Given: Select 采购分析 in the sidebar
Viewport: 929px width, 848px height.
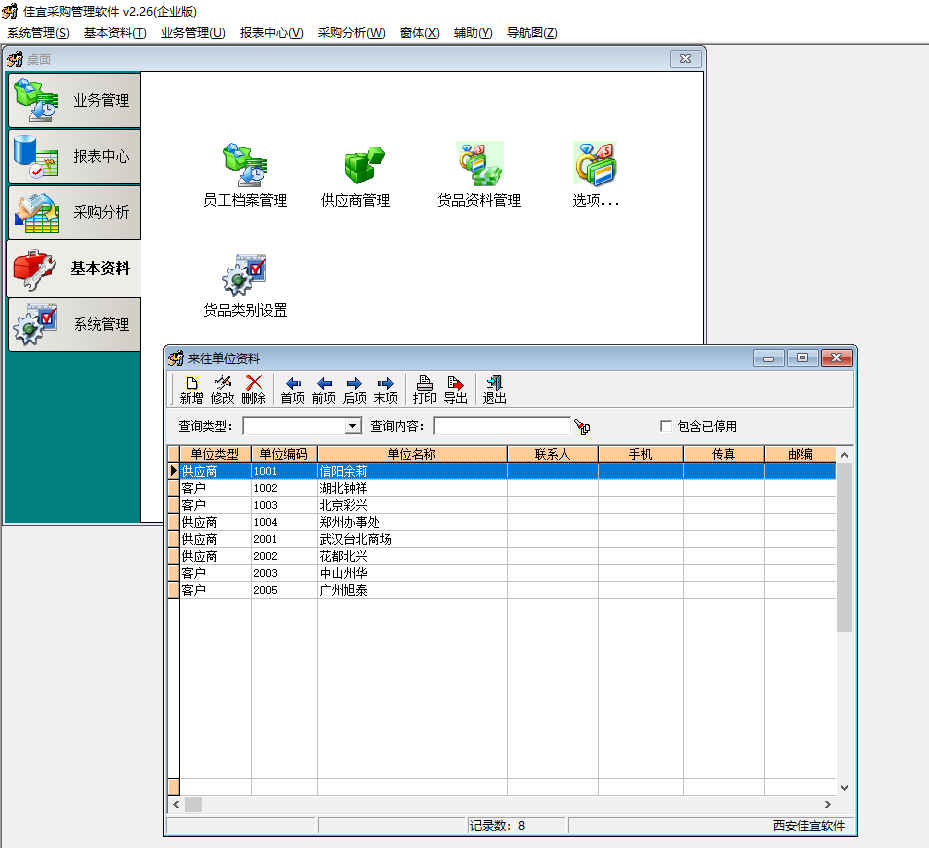Looking at the screenshot, I should [75, 212].
